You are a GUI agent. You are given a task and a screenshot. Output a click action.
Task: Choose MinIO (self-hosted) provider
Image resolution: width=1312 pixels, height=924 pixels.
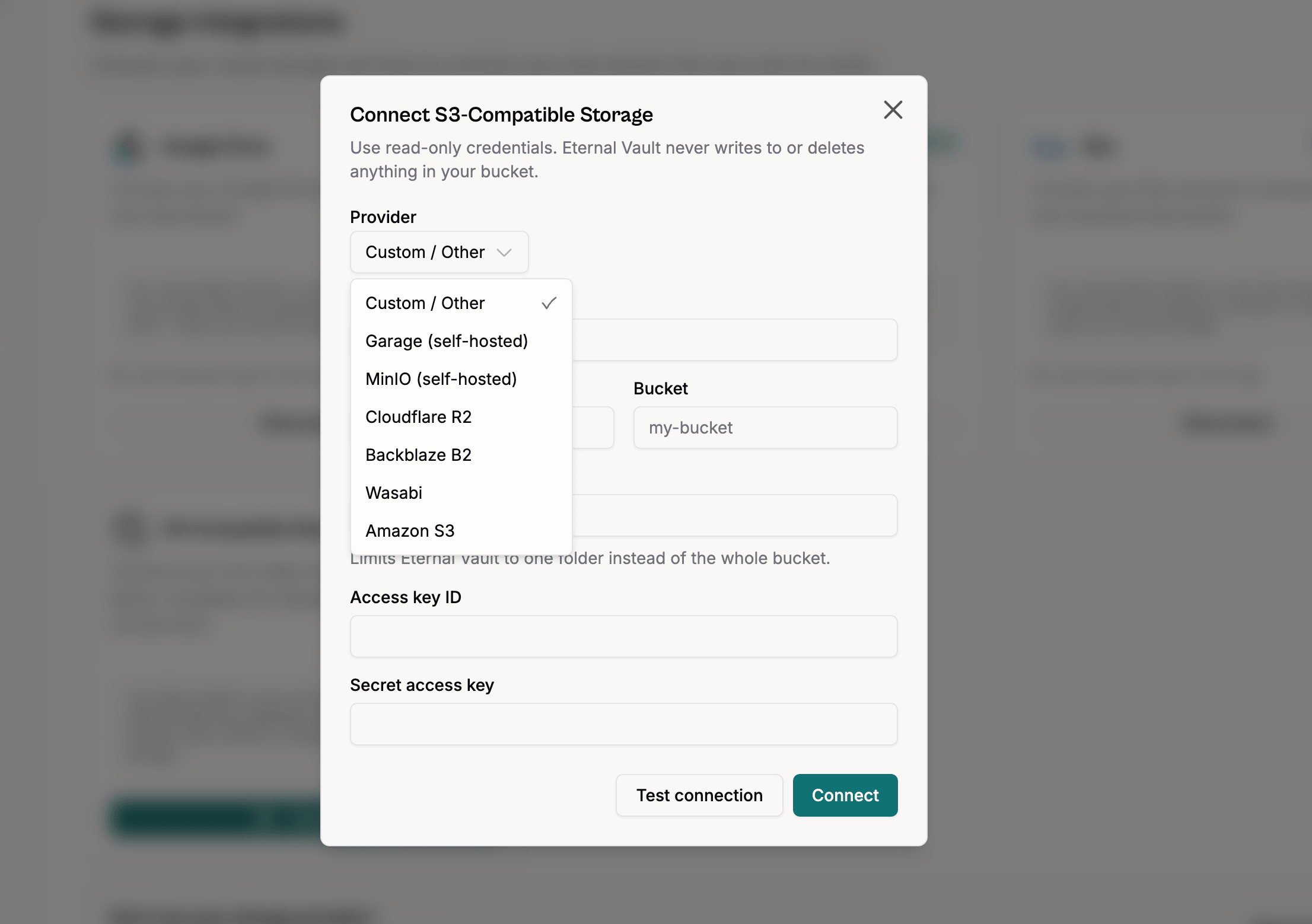click(x=461, y=379)
